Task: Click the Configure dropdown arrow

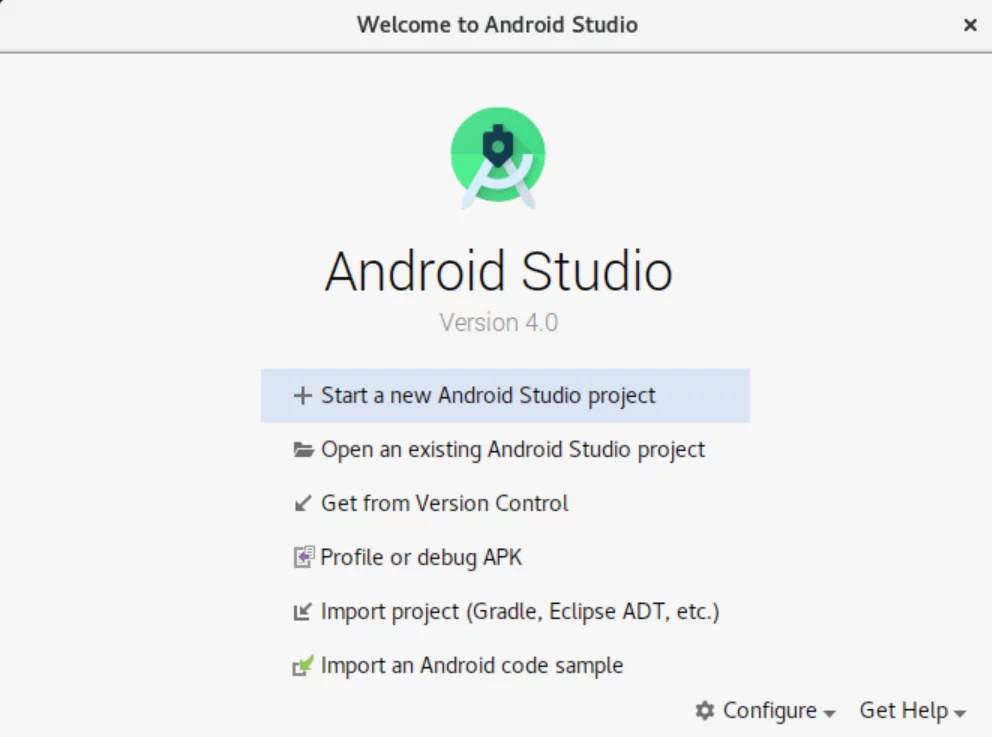Action: 829,714
